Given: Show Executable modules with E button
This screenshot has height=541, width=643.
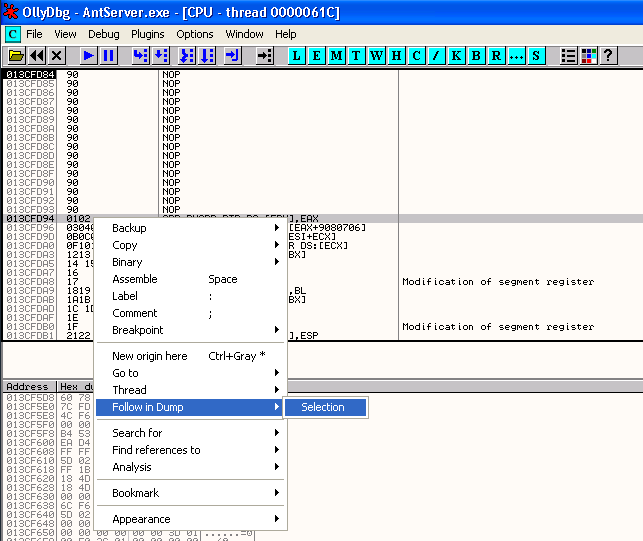Looking at the screenshot, I should click(317, 56).
